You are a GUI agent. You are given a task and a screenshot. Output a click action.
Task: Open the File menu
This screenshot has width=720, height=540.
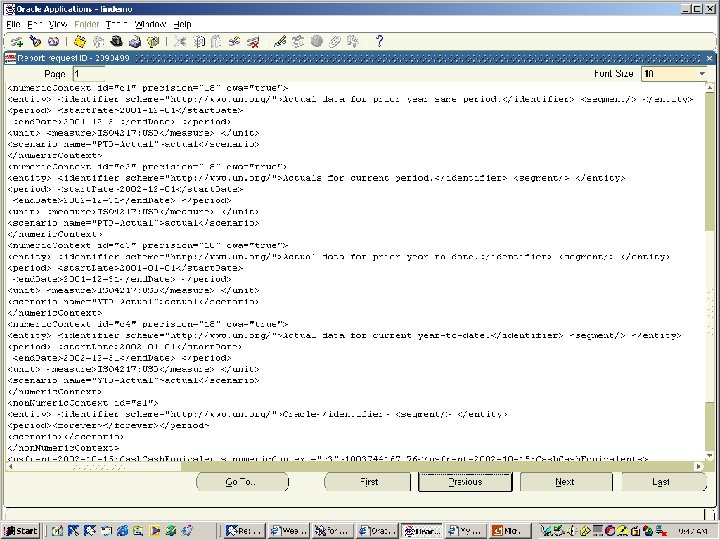(x=13, y=24)
